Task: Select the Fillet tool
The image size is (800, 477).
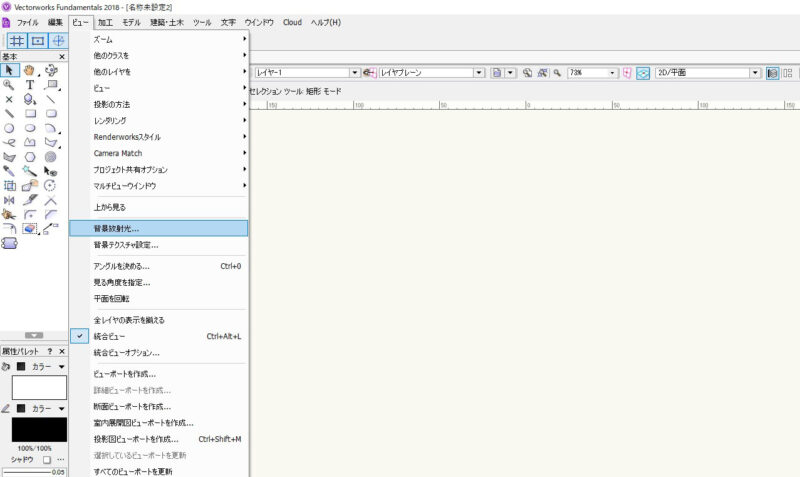Action: [x=30, y=214]
